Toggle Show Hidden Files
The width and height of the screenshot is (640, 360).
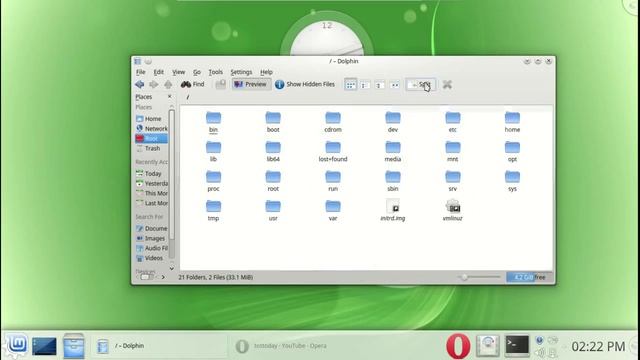305,84
